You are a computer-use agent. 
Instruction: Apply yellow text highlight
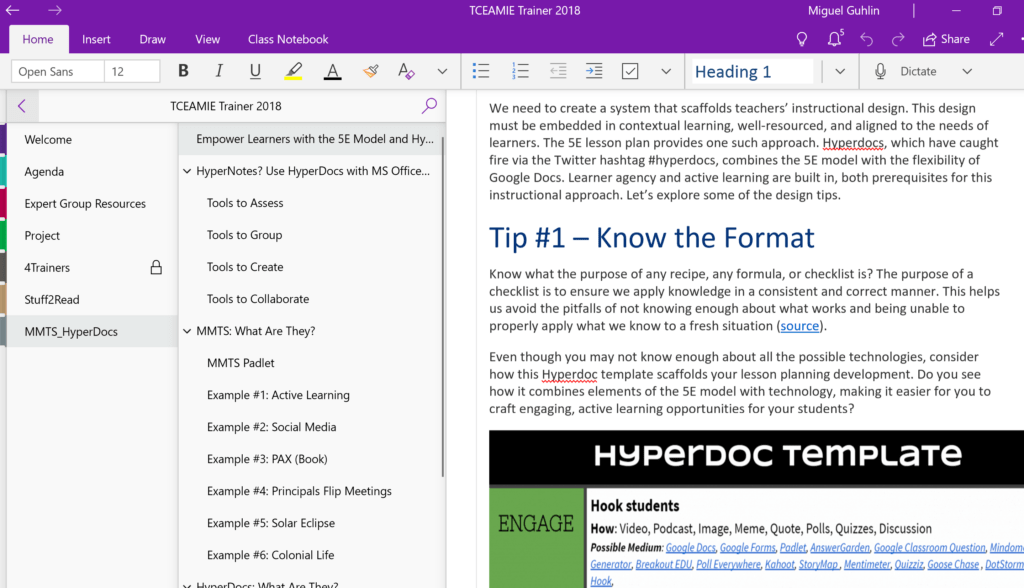(293, 71)
